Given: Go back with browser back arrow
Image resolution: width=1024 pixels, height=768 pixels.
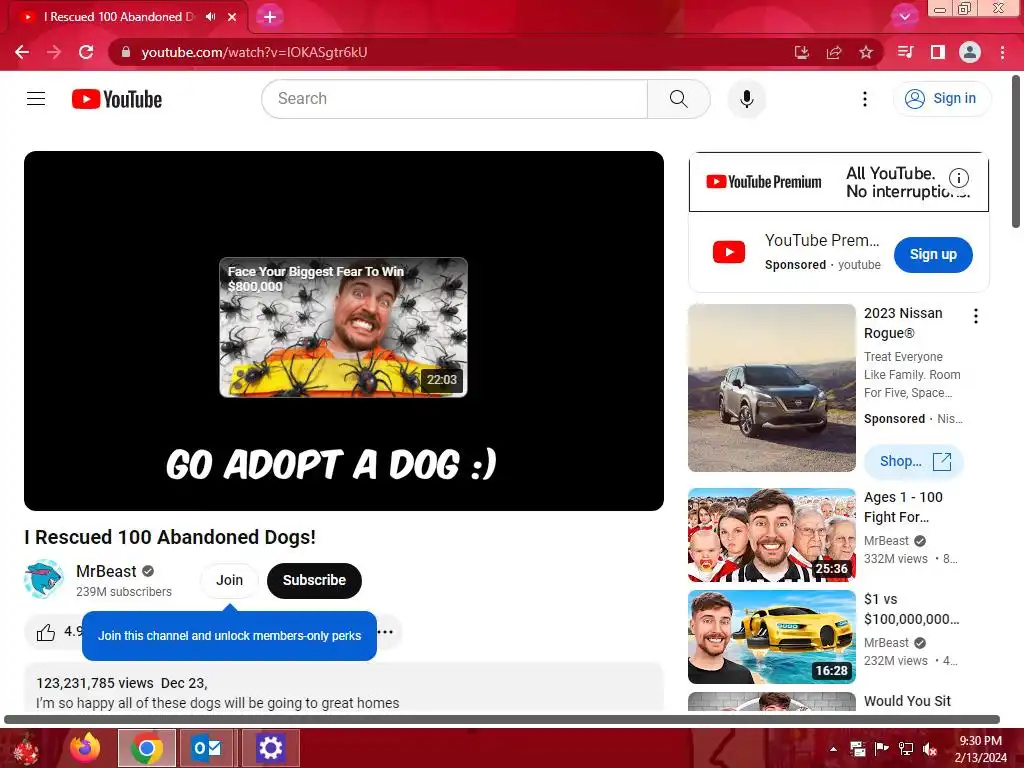Looking at the screenshot, I should click(x=22, y=52).
